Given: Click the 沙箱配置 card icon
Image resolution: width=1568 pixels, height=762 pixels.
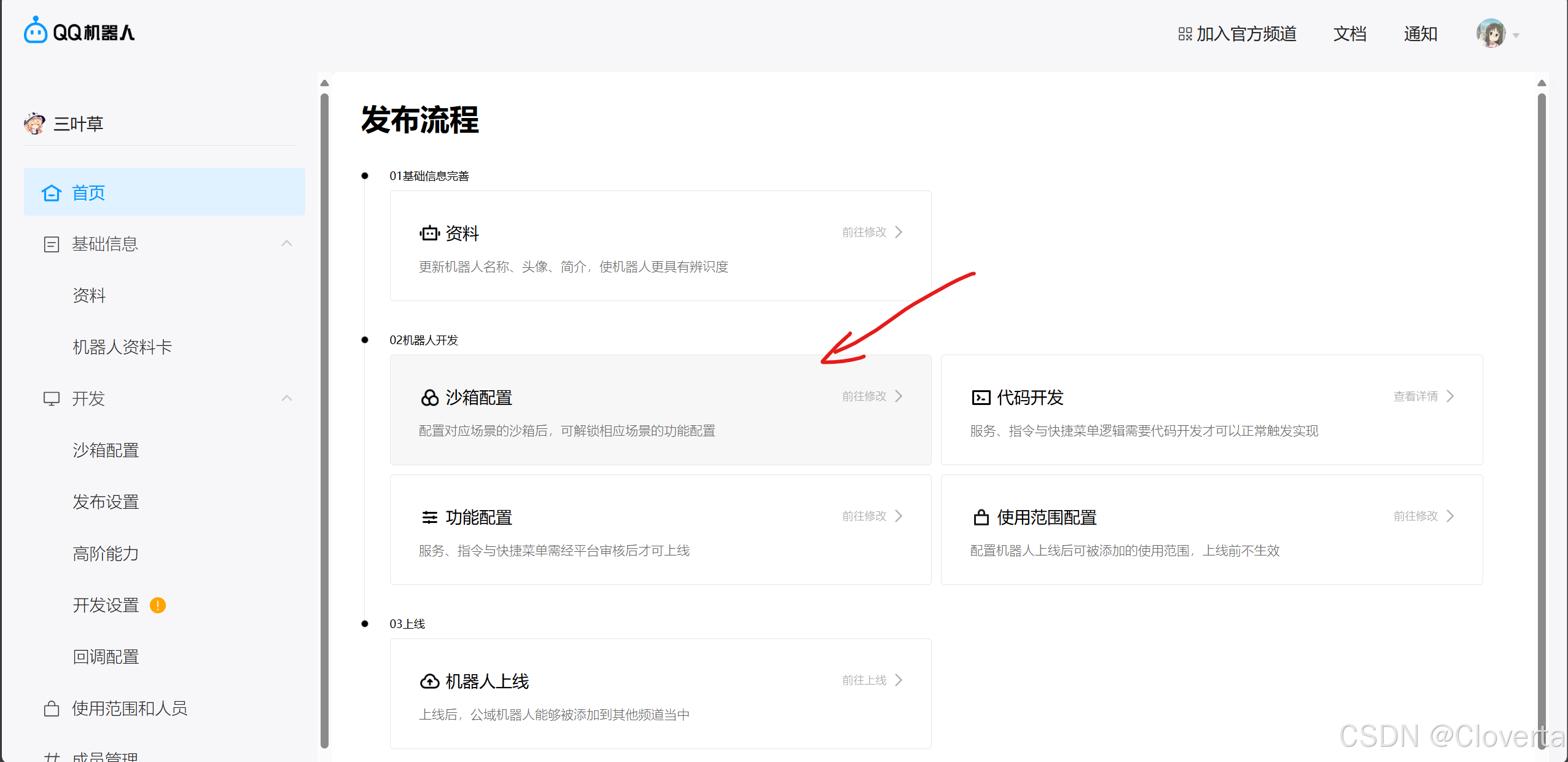Looking at the screenshot, I should pyautogui.click(x=429, y=398).
